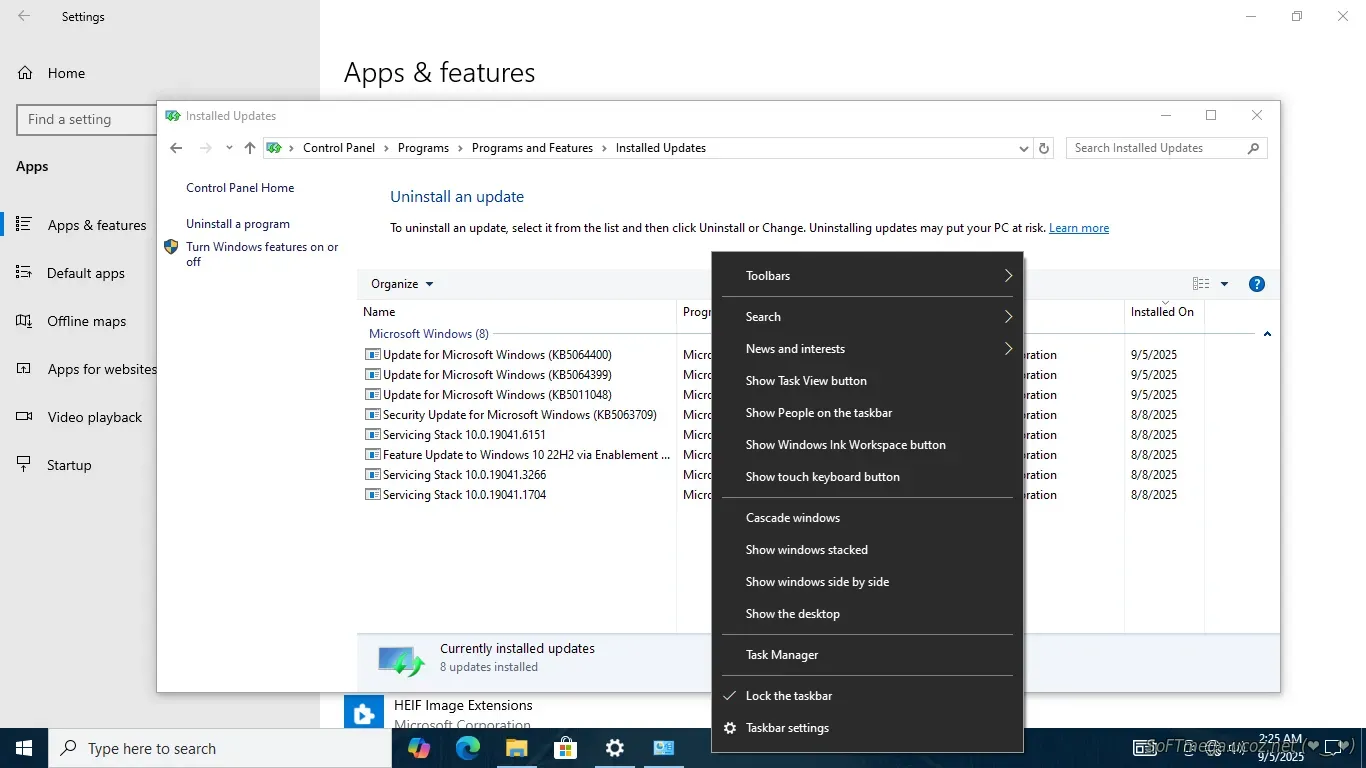Click the Learn more link

point(1078,228)
